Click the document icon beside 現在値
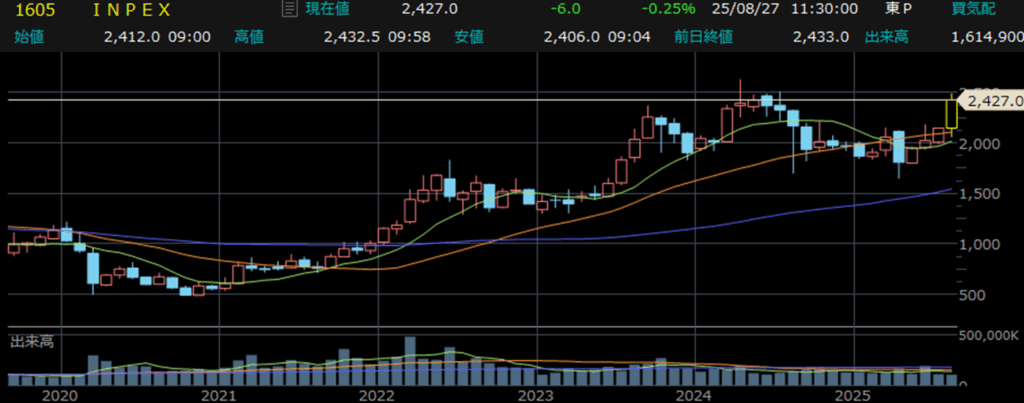Viewport: 1024px width, 403px height. pos(289,10)
